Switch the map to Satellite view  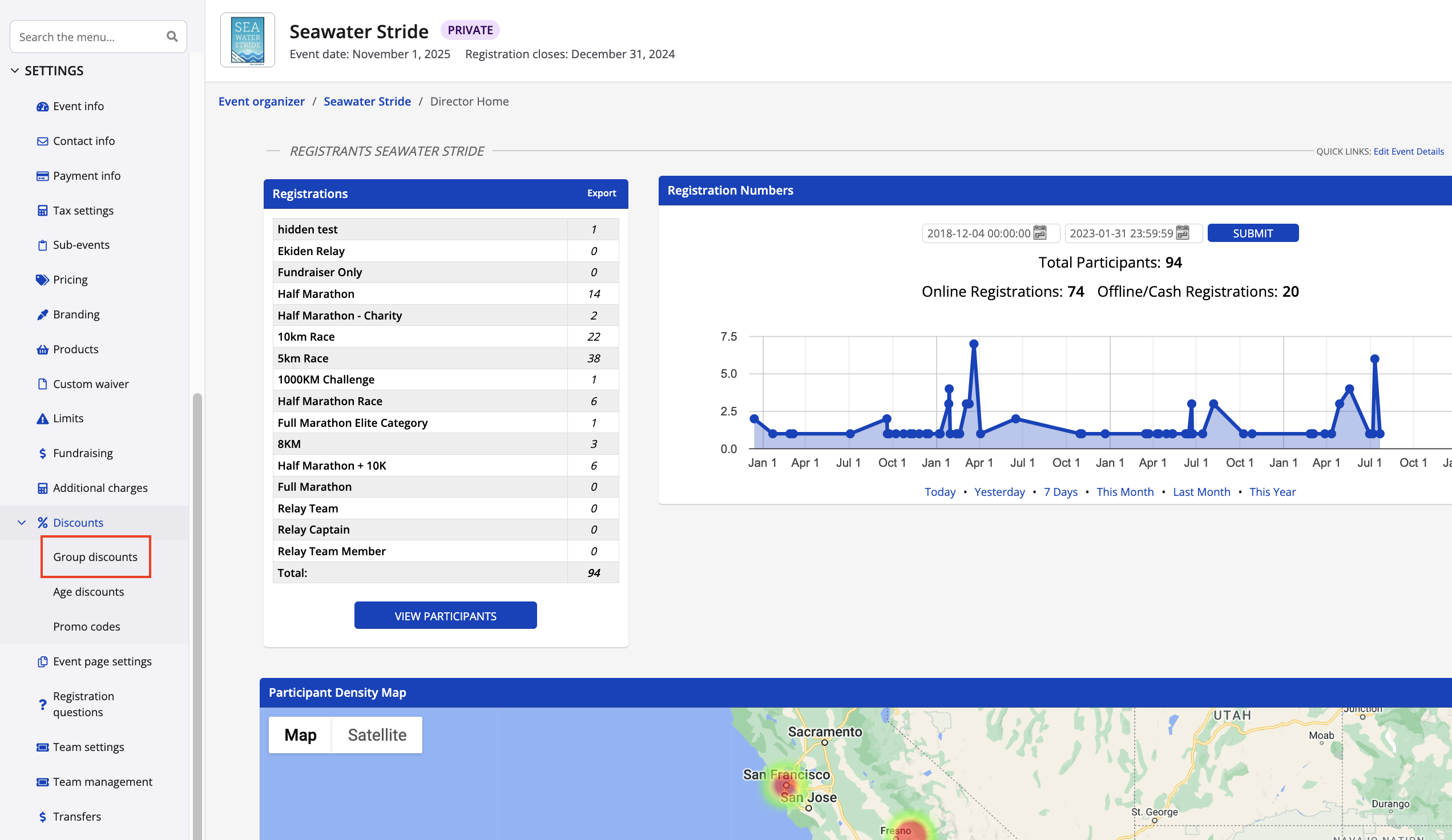(x=377, y=734)
